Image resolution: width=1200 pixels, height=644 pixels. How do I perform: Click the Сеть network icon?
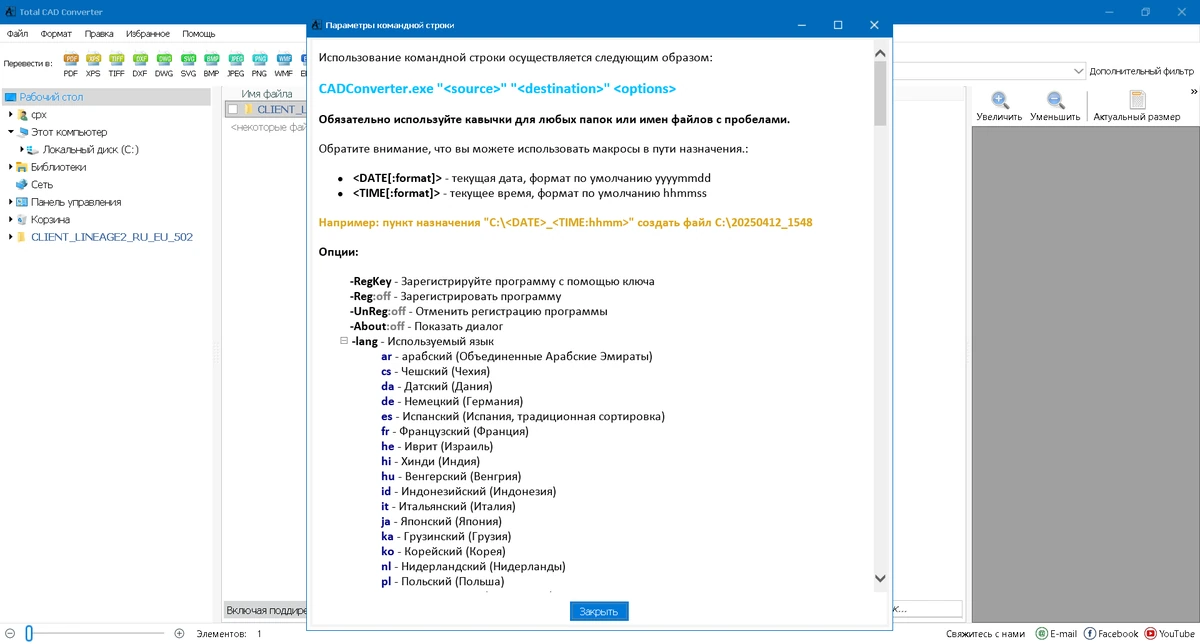click(x=21, y=184)
